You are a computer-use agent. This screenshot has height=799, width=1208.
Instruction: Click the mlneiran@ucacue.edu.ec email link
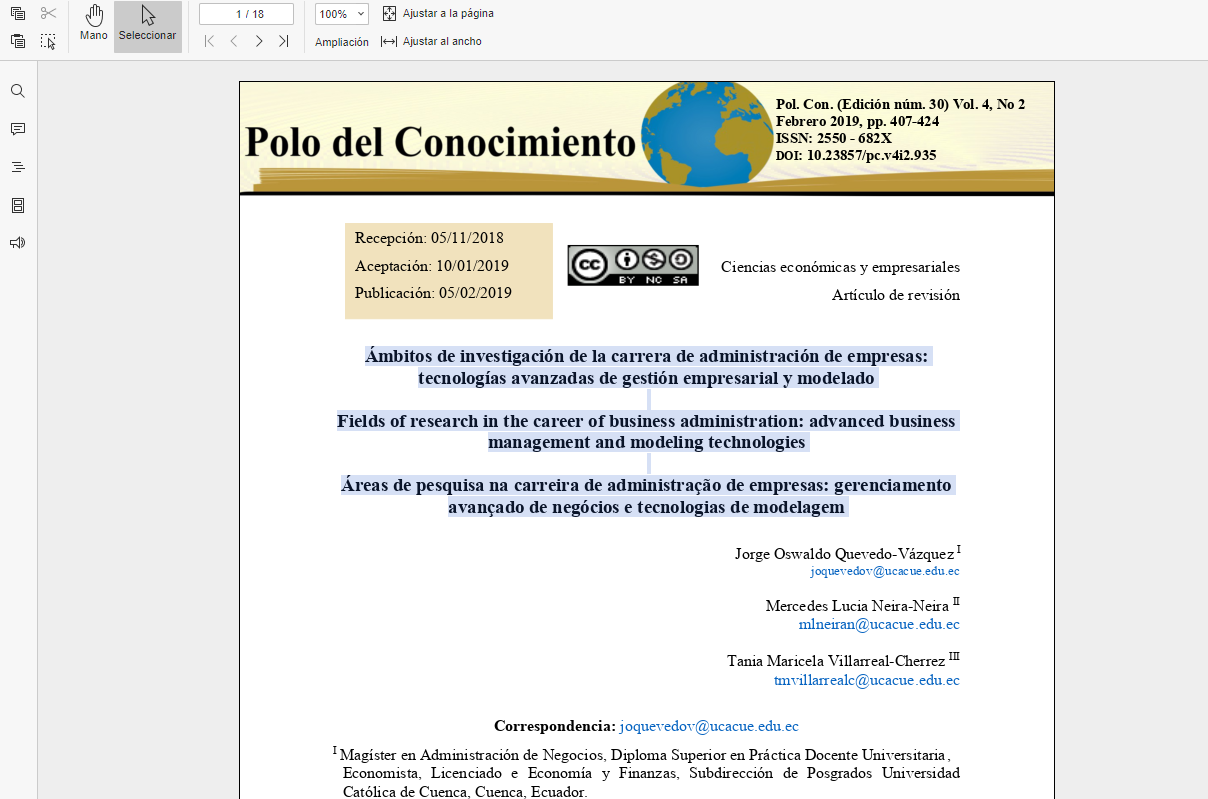(x=879, y=624)
